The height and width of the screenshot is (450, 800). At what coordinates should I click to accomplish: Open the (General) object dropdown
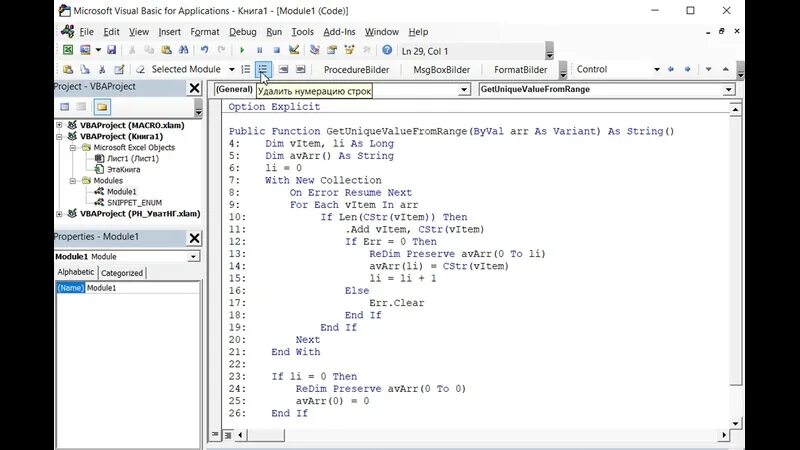pyautogui.click(x=464, y=90)
